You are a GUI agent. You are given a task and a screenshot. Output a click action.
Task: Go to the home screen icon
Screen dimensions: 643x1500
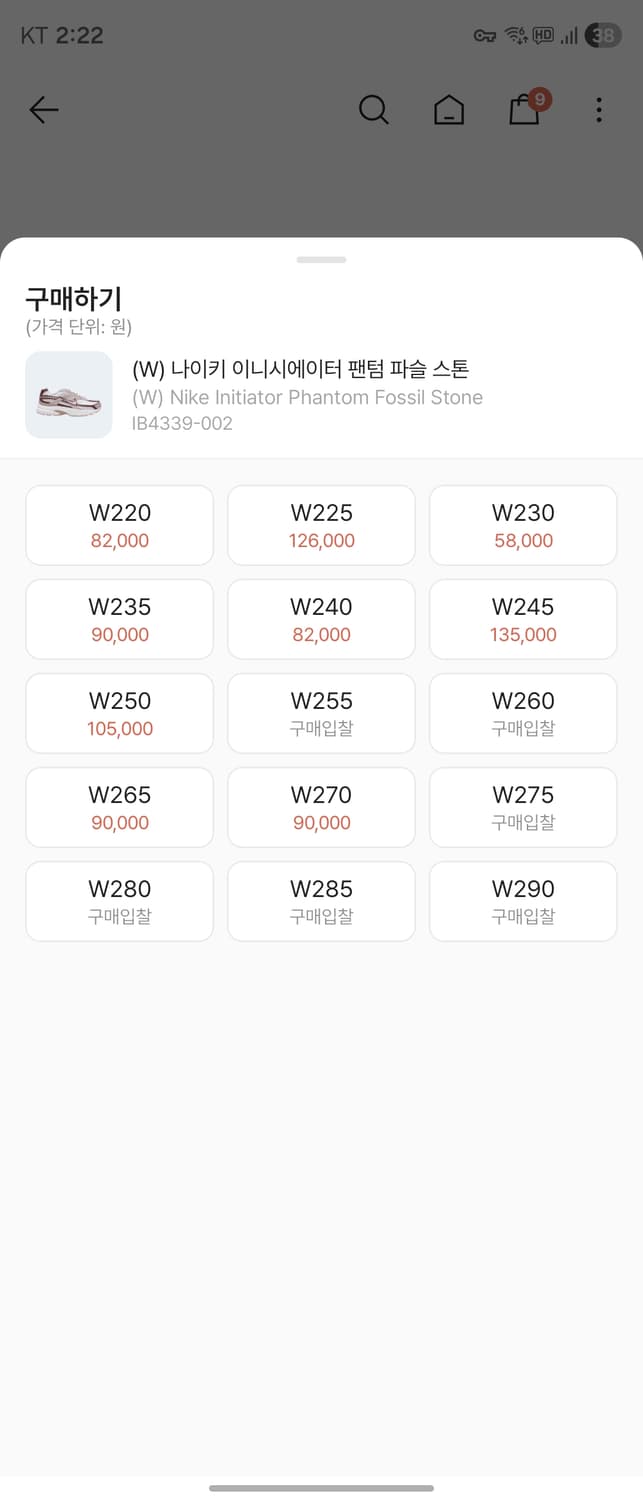449,110
